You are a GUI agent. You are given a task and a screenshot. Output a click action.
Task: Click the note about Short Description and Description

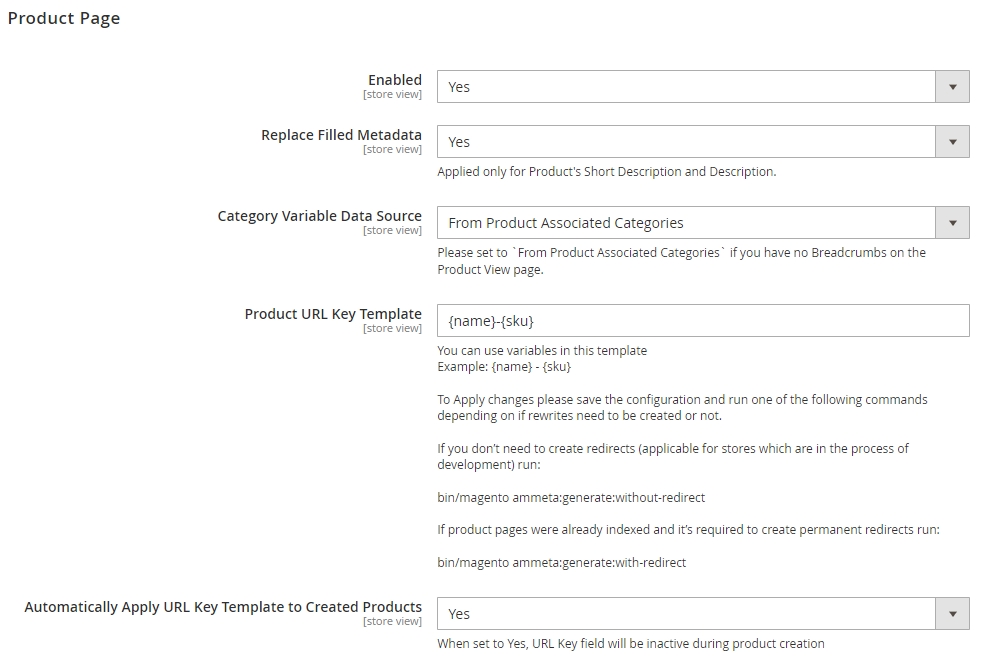point(607,171)
